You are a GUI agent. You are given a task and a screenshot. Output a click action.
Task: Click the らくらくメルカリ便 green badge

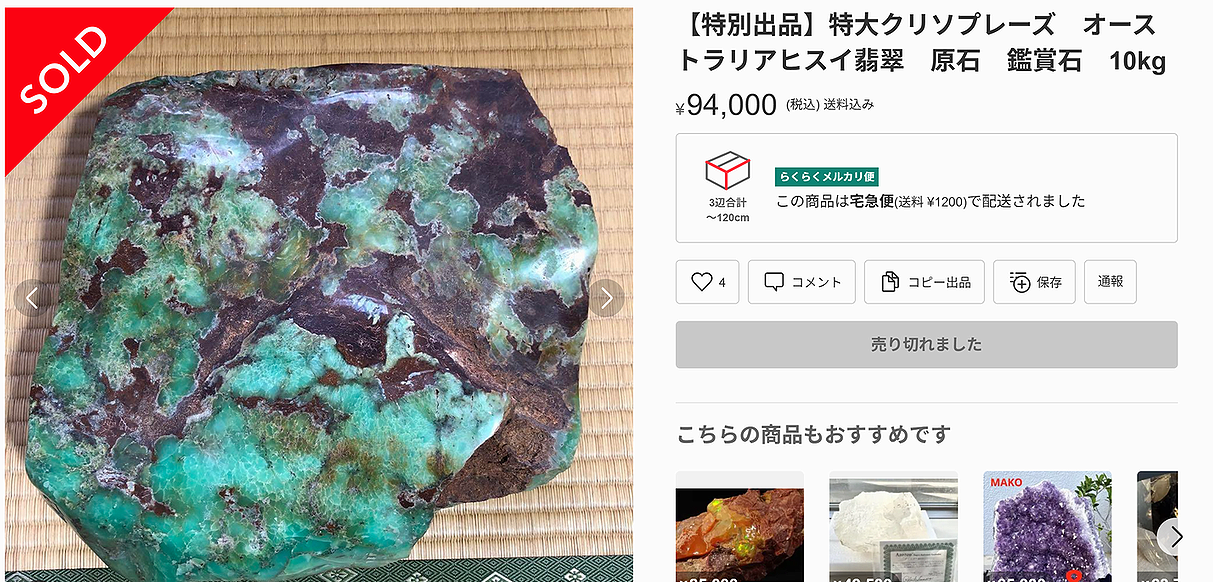click(x=826, y=177)
